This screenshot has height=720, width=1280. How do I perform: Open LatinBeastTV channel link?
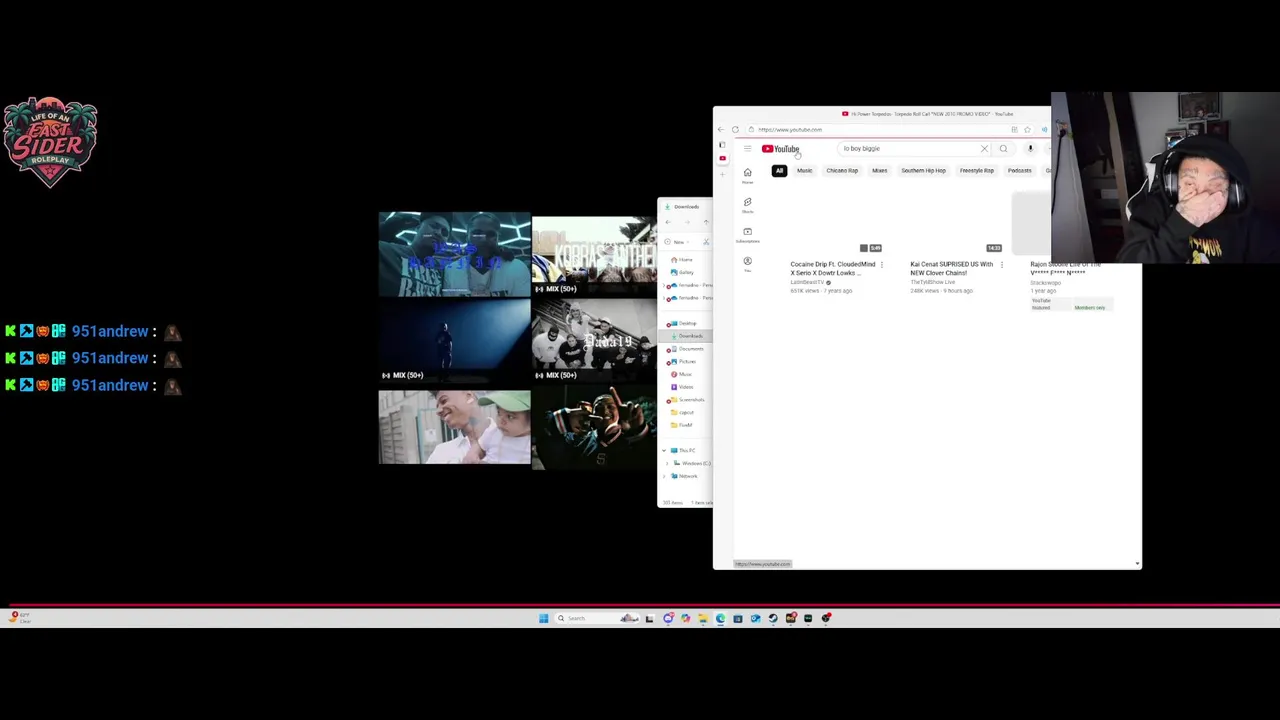coord(808,283)
